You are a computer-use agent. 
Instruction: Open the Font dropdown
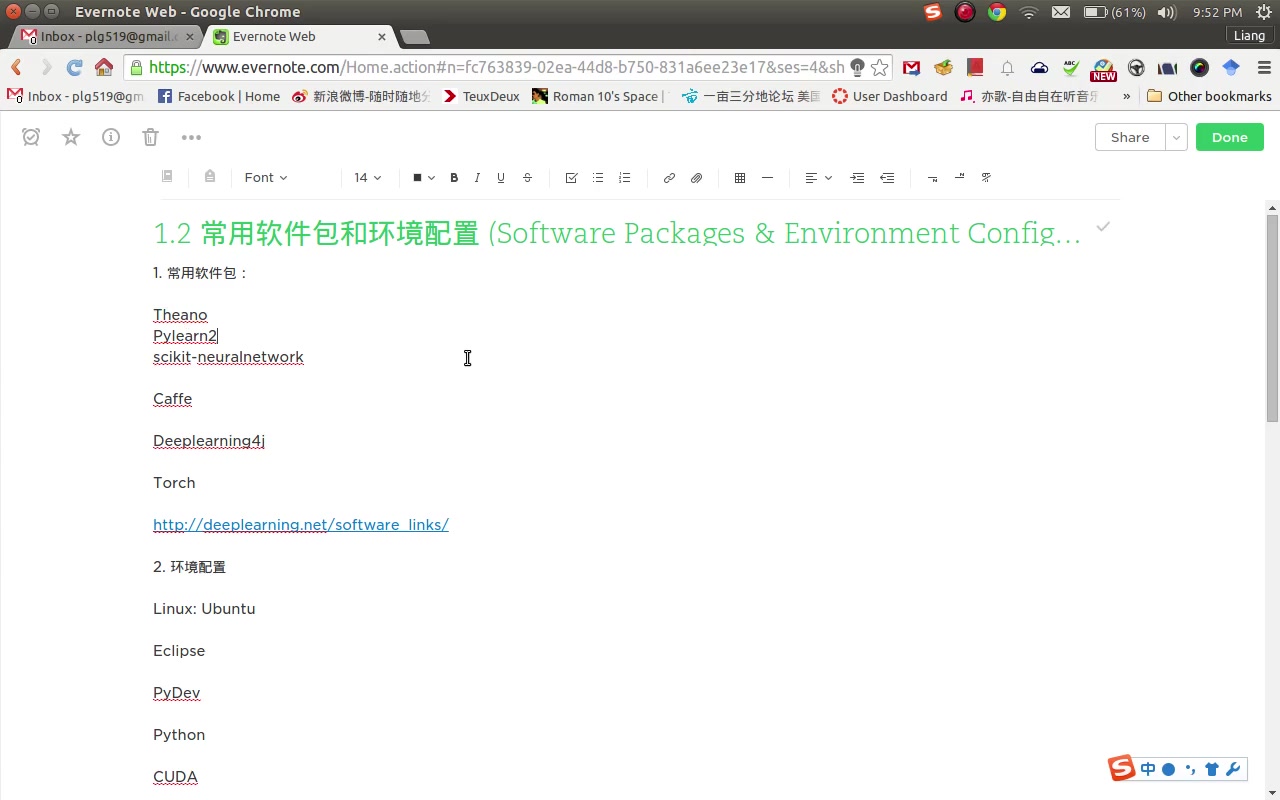266,178
